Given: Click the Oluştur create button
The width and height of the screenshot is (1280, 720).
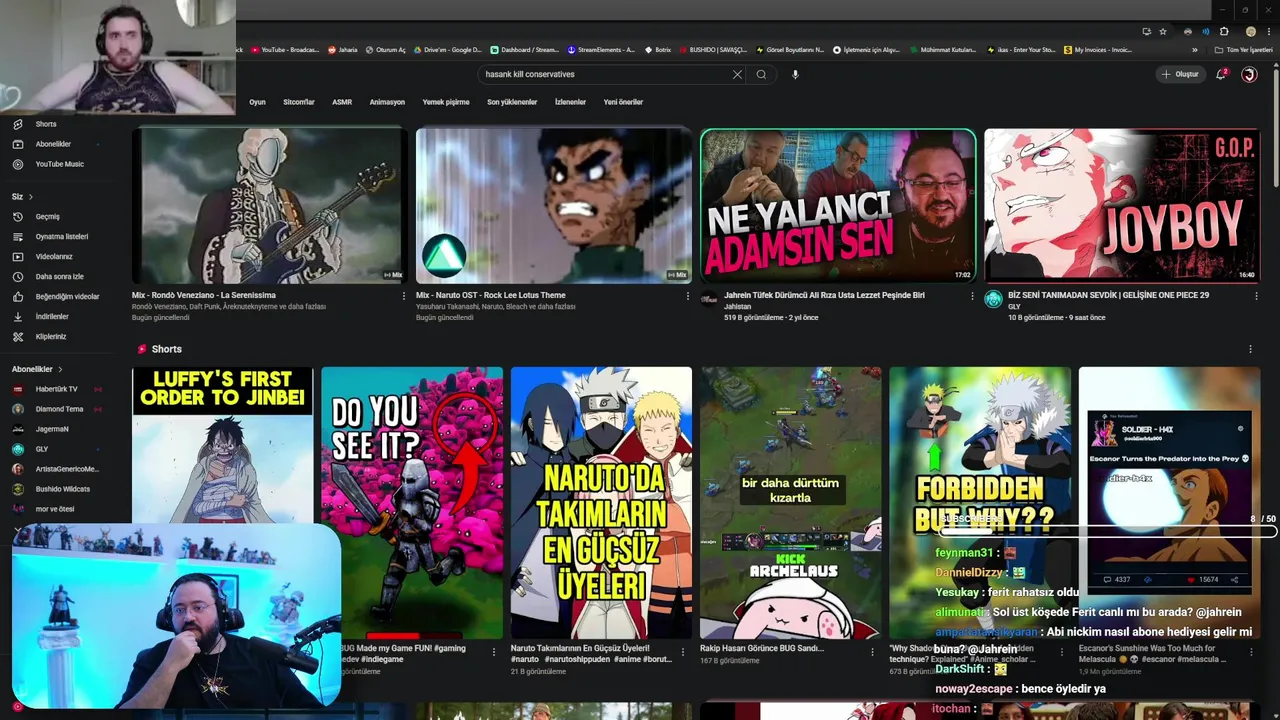Looking at the screenshot, I should pos(1180,74).
